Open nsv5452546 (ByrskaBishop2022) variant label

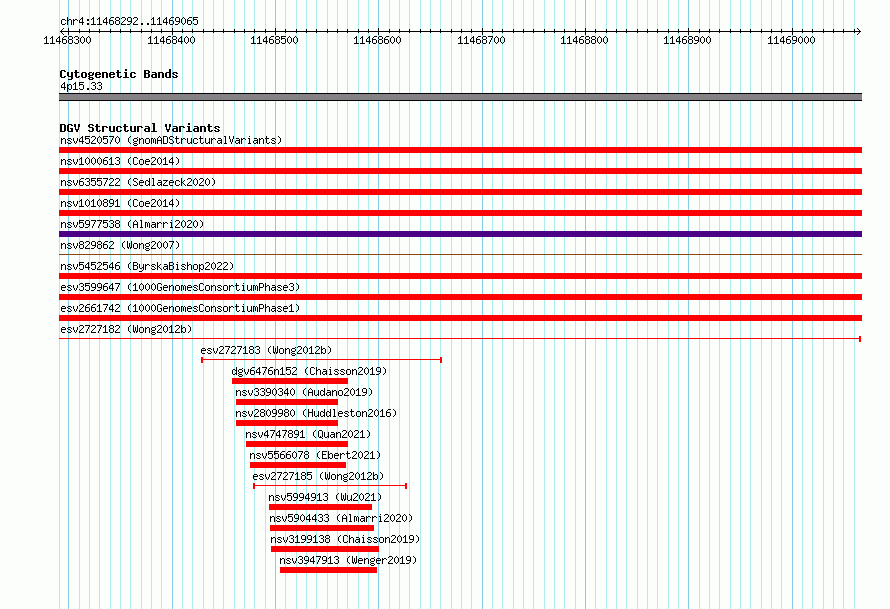[x=147, y=266]
